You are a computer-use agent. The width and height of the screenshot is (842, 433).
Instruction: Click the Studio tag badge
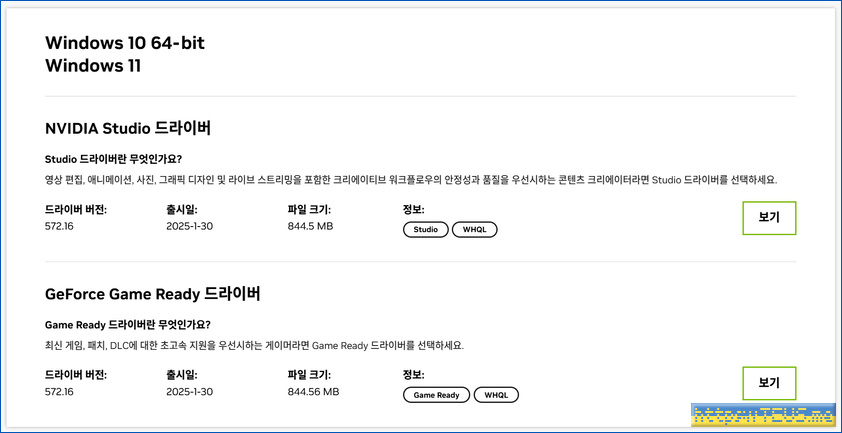coord(426,230)
